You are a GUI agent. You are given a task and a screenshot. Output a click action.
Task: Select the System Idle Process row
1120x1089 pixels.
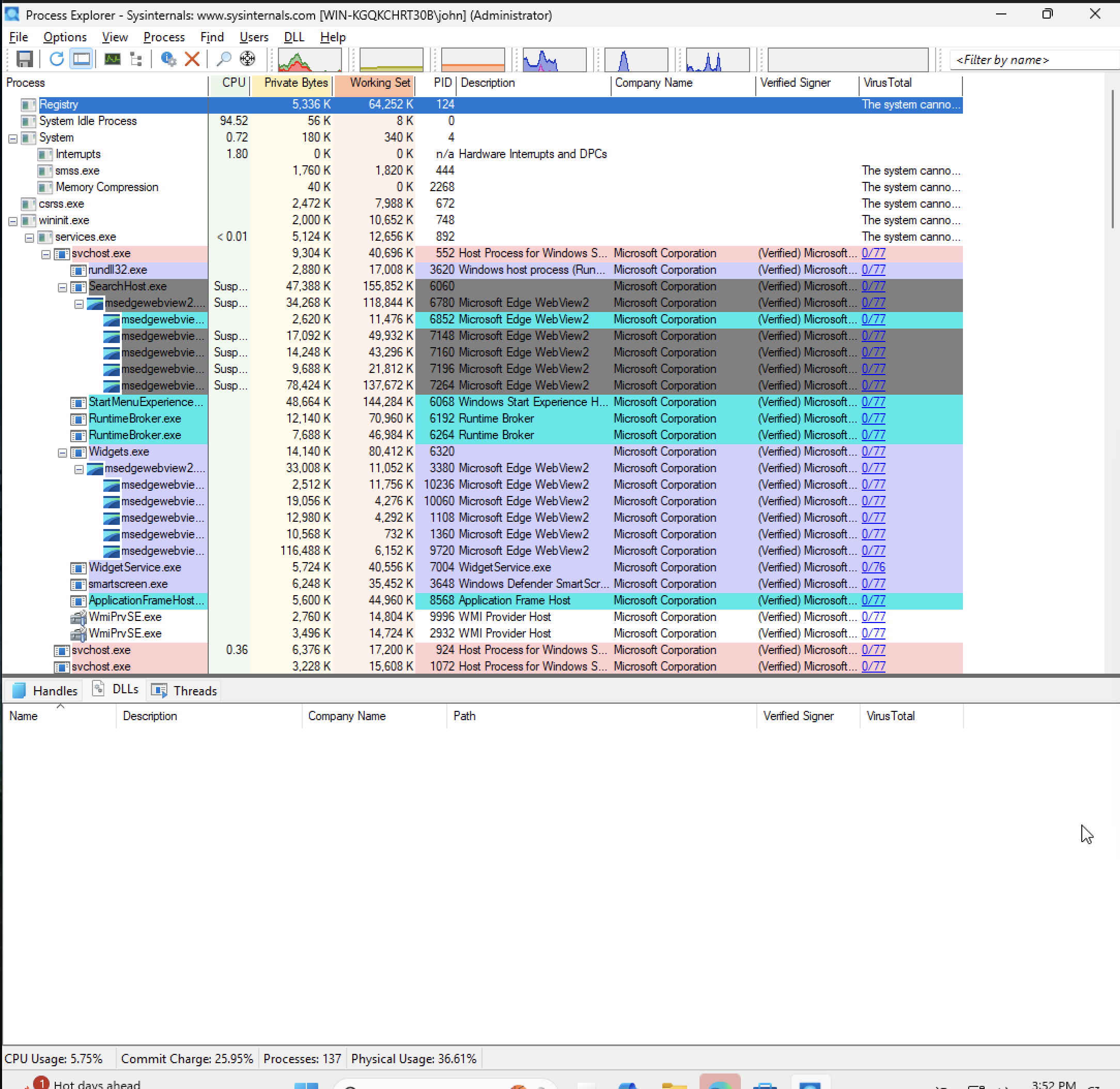(x=482, y=121)
